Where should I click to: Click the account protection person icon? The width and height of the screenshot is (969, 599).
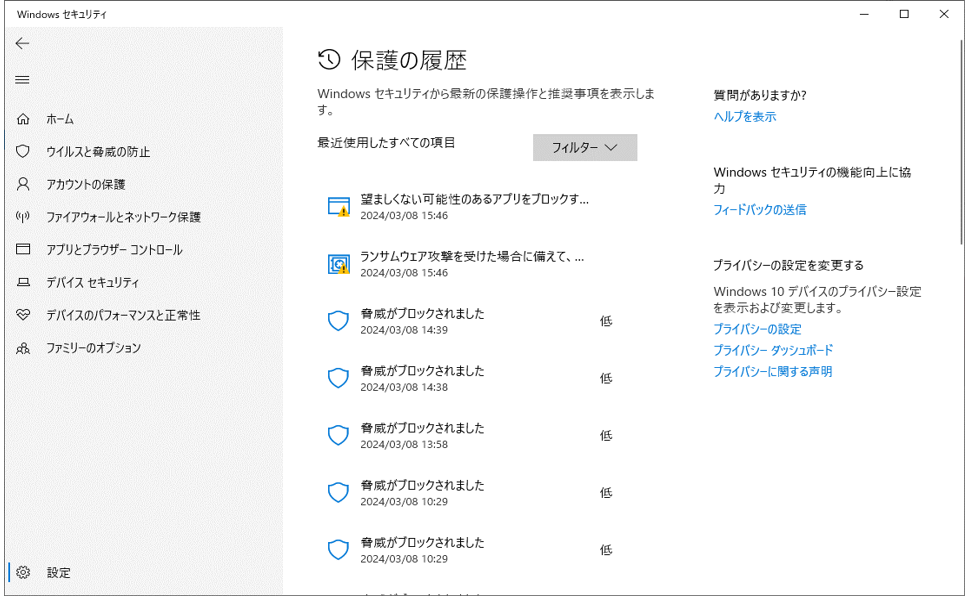(x=23, y=184)
